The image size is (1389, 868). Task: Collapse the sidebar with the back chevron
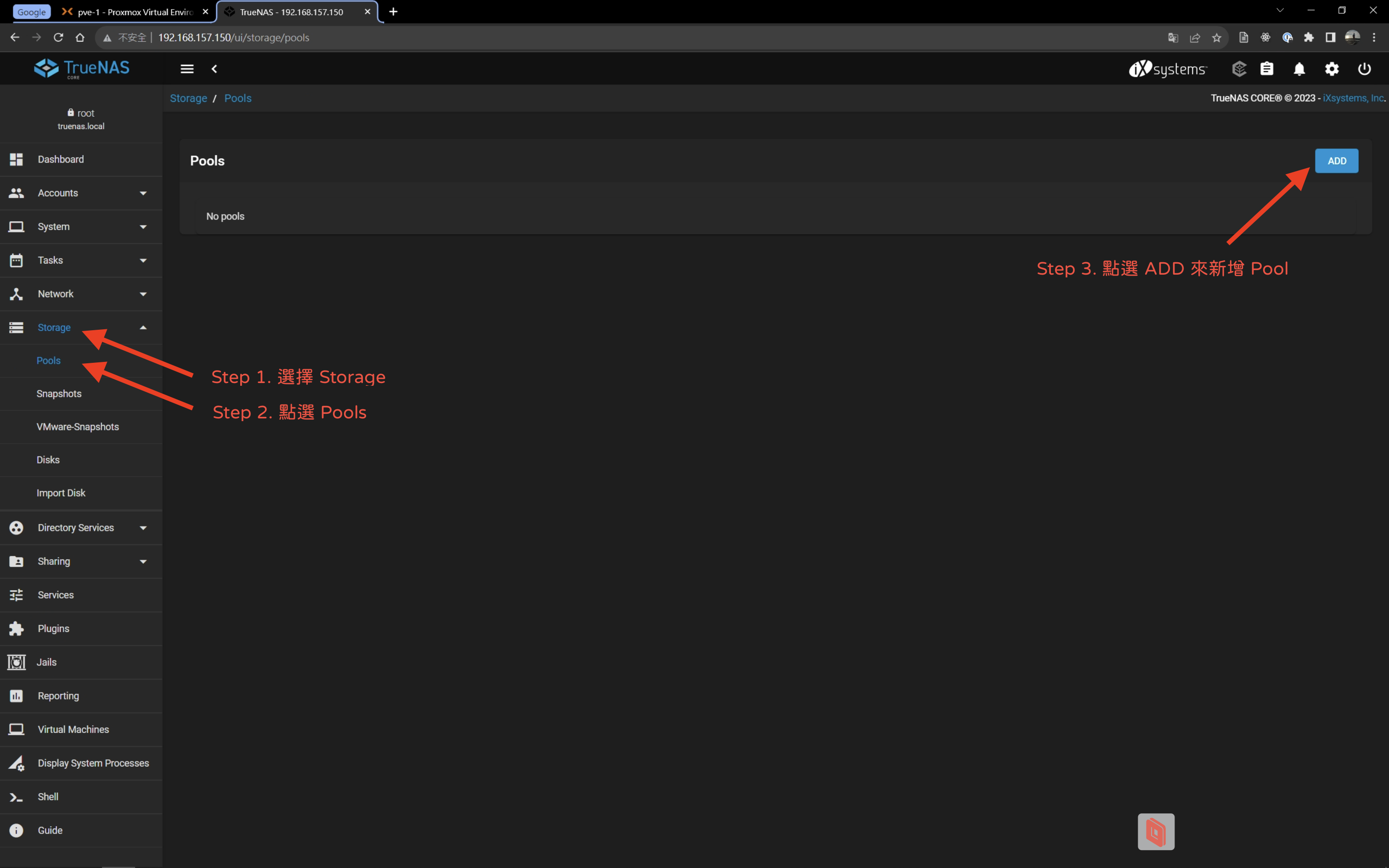click(214, 69)
